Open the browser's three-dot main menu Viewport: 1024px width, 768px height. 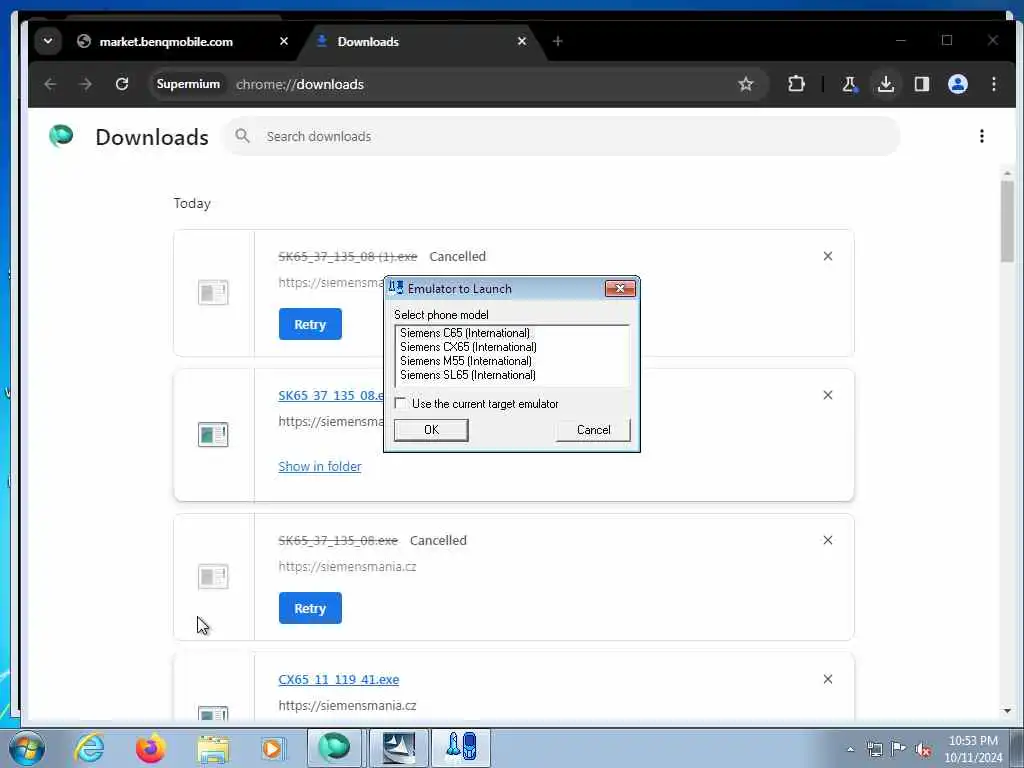click(x=993, y=84)
